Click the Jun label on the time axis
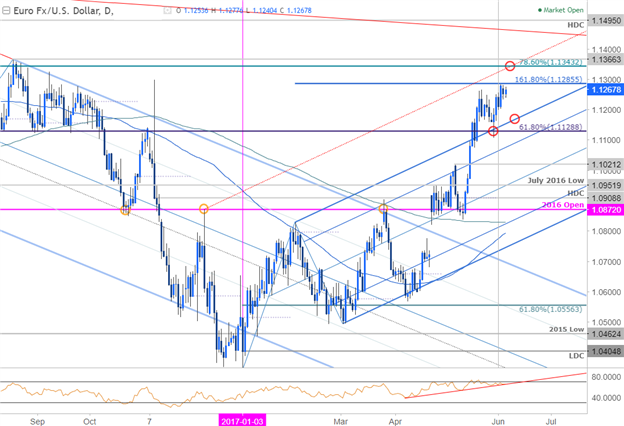The width and height of the screenshot is (624, 426). coord(498,421)
